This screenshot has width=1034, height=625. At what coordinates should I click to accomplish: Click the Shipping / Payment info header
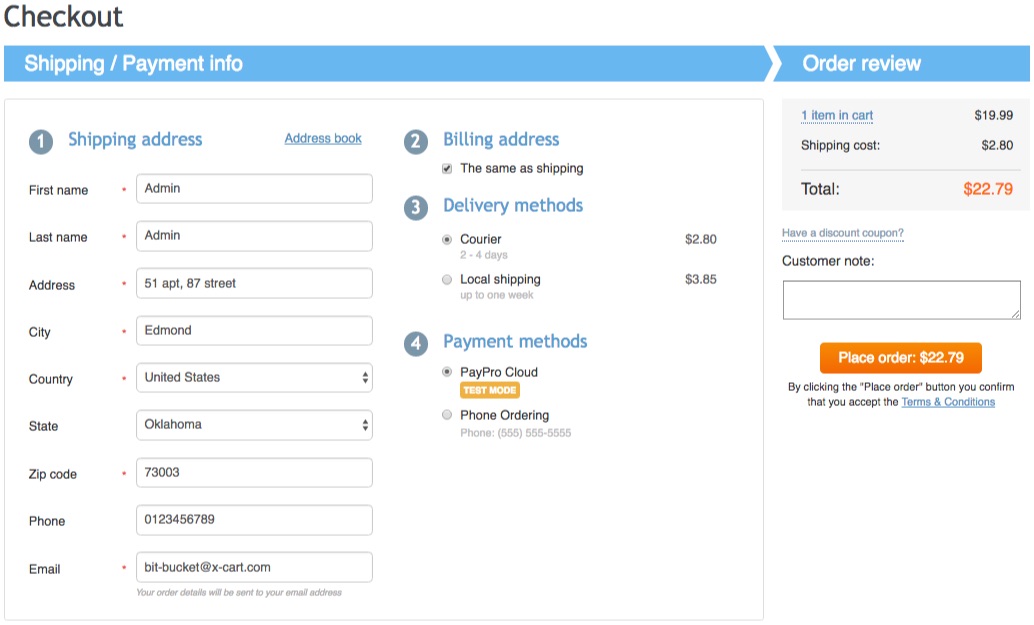[x=137, y=63]
